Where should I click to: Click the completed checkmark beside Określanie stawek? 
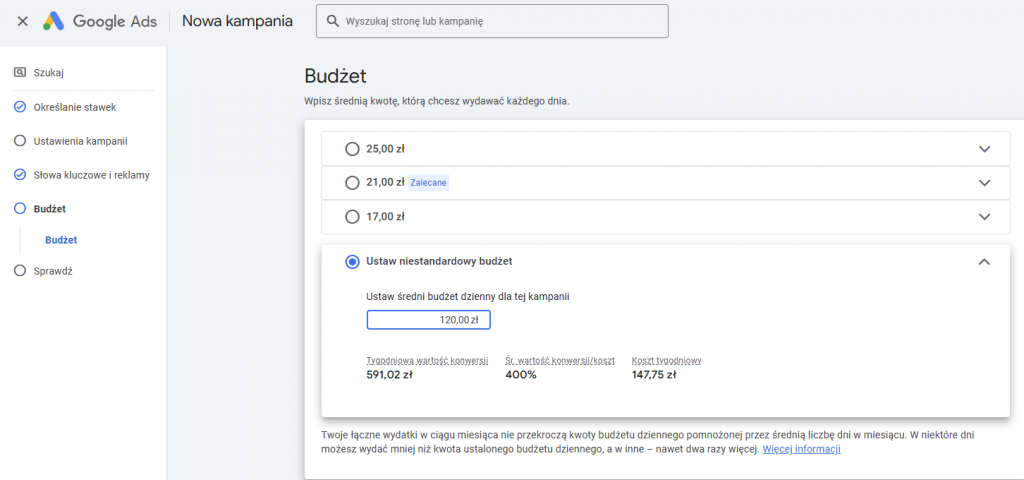(20, 107)
